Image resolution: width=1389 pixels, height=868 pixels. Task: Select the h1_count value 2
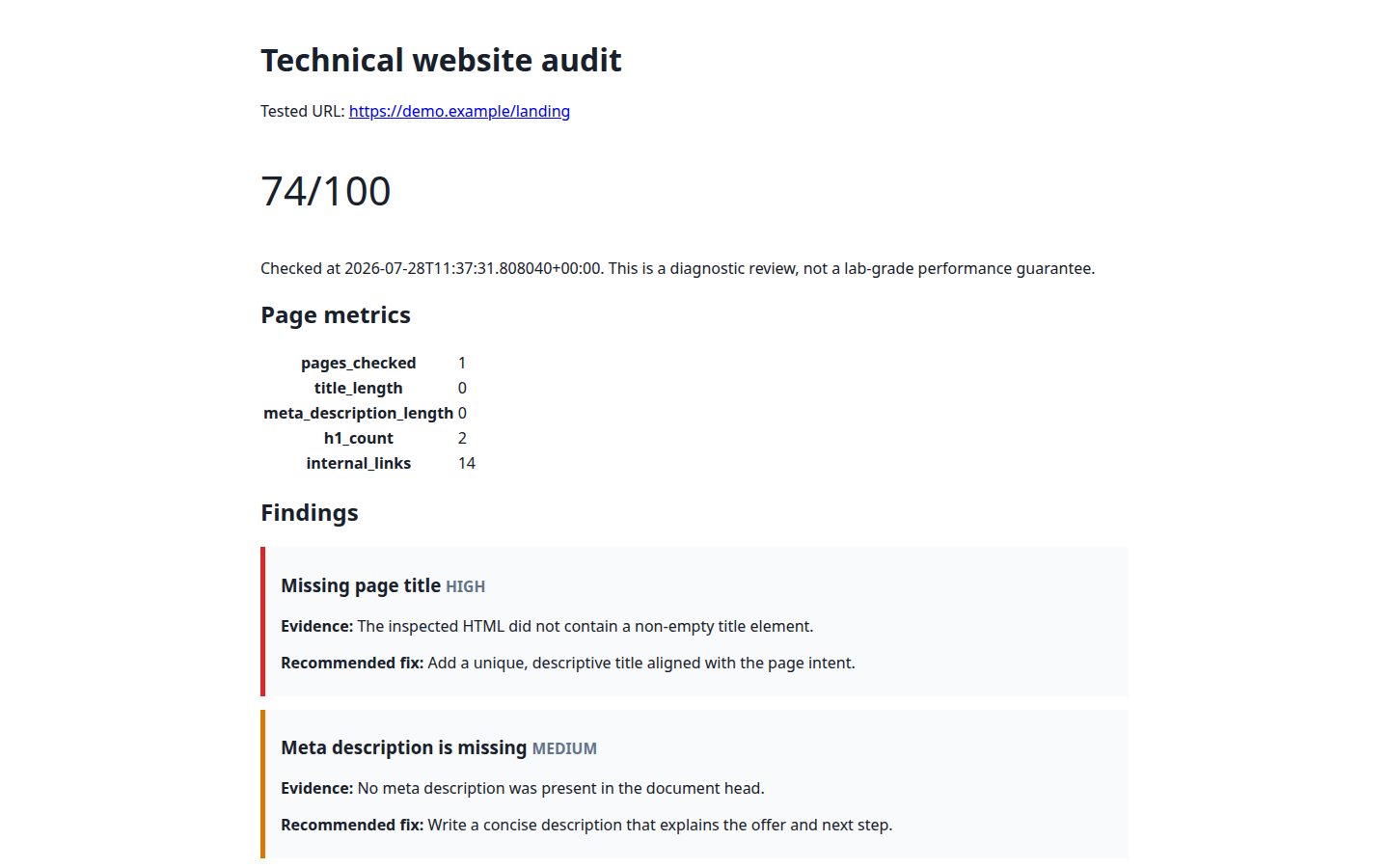tap(462, 438)
